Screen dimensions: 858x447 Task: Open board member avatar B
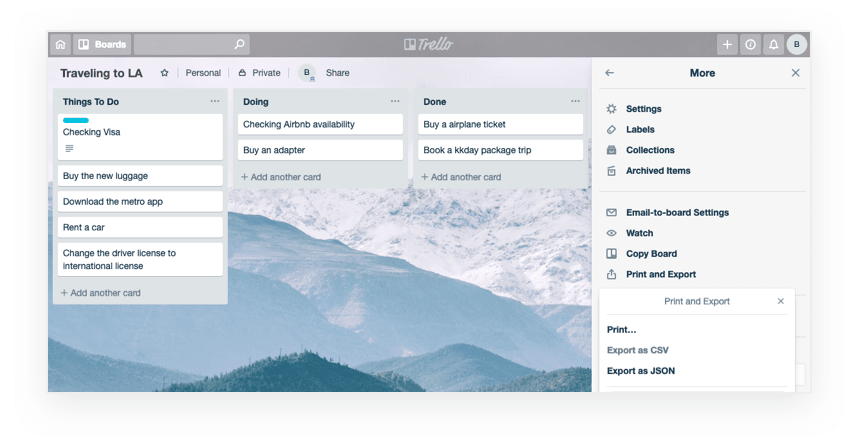[307, 73]
